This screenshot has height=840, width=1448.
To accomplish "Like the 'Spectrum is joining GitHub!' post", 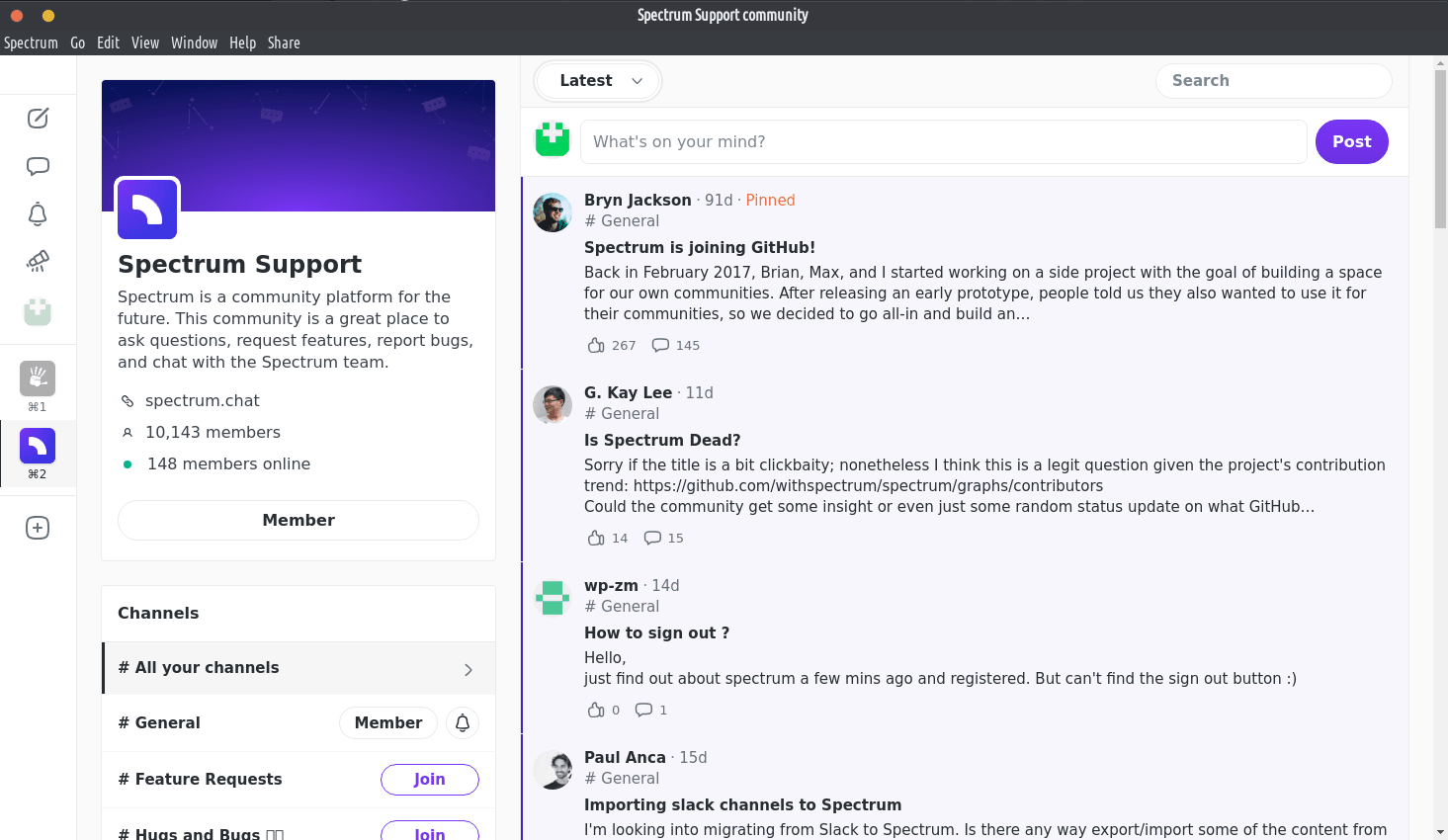I will 596,345.
